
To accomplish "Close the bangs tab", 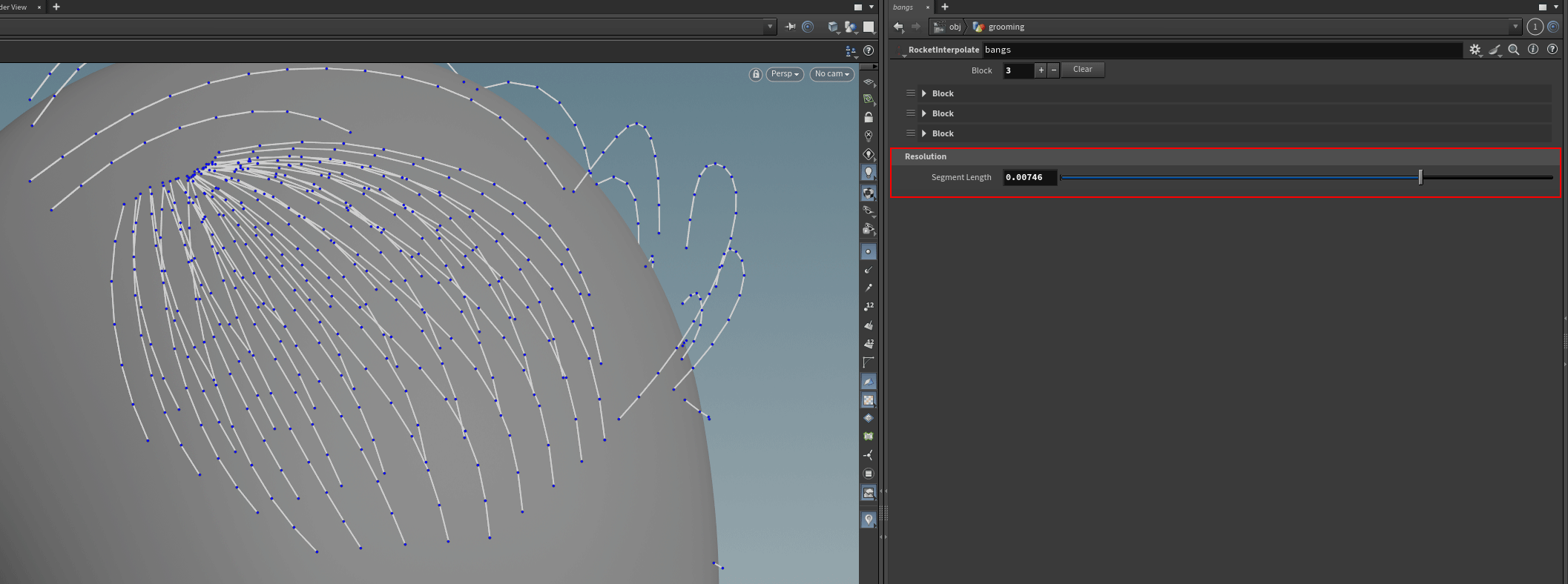I will [x=927, y=7].
